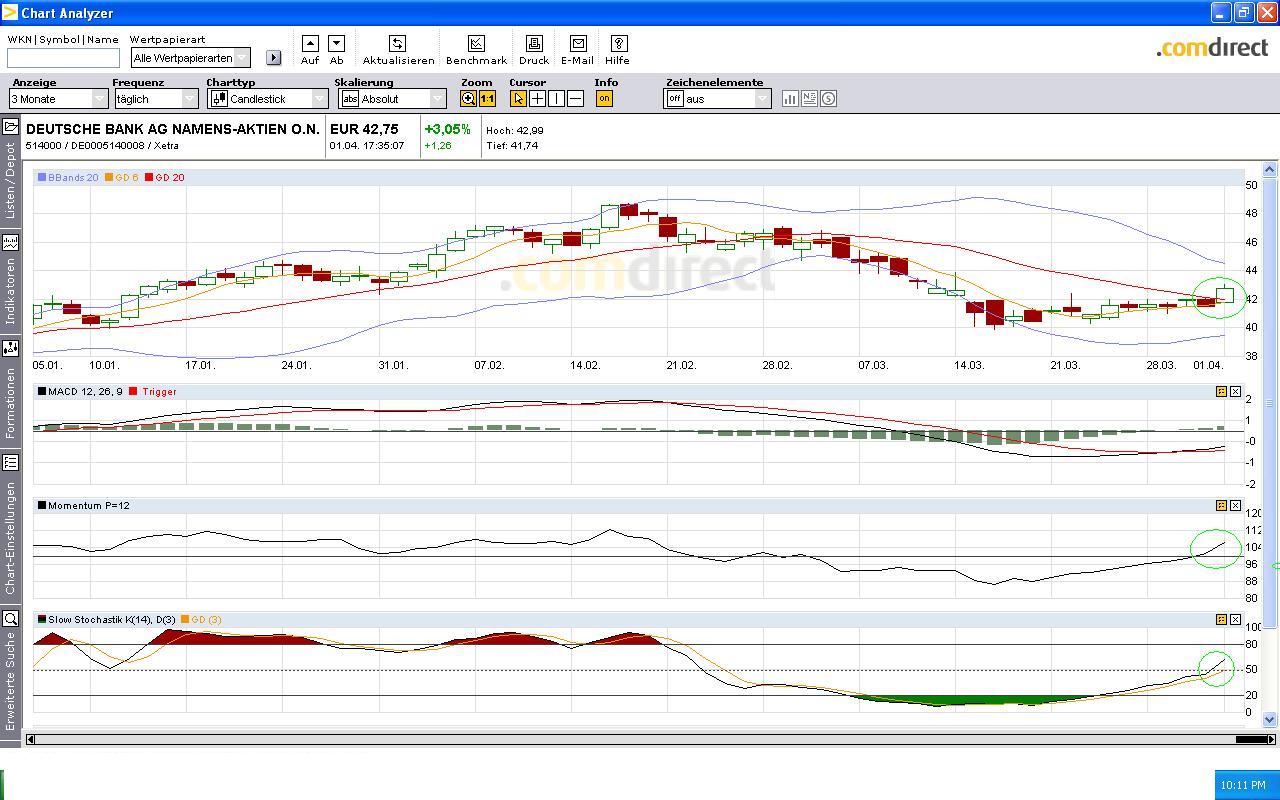Viewport: 1280px width, 800px height.
Task: Click the news icon beside Zeichenelemente
Action: tap(809, 98)
